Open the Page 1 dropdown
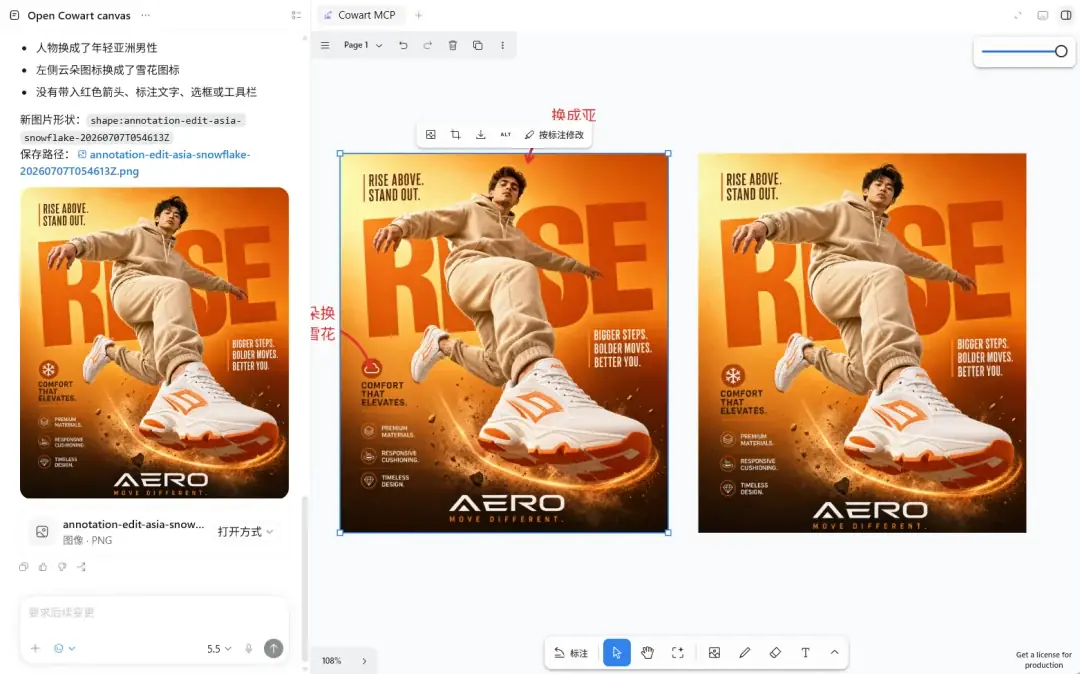Viewport: 1080px width, 674px height. click(x=362, y=45)
